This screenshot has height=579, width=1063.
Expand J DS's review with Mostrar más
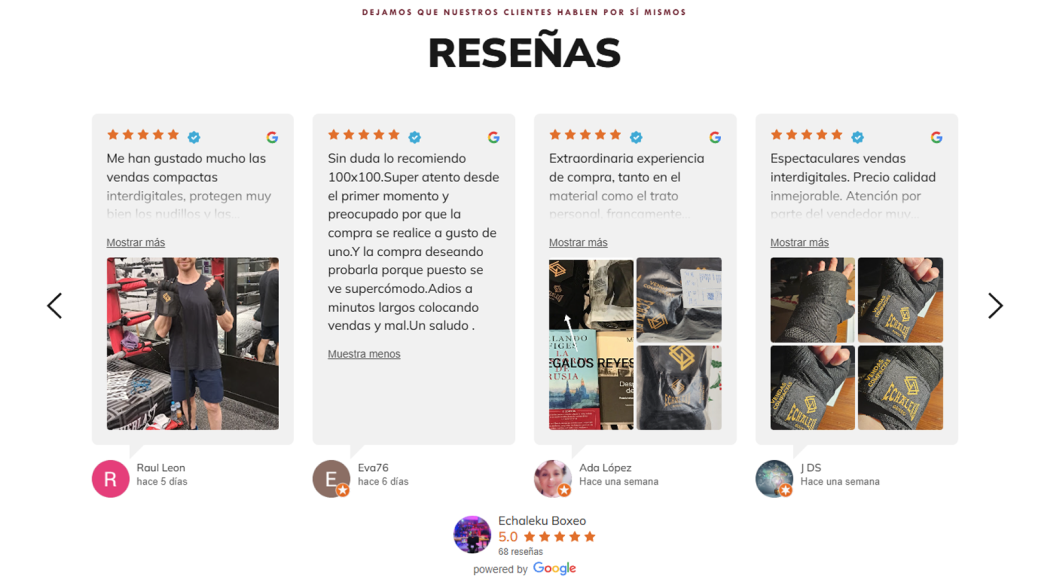pos(799,242)
